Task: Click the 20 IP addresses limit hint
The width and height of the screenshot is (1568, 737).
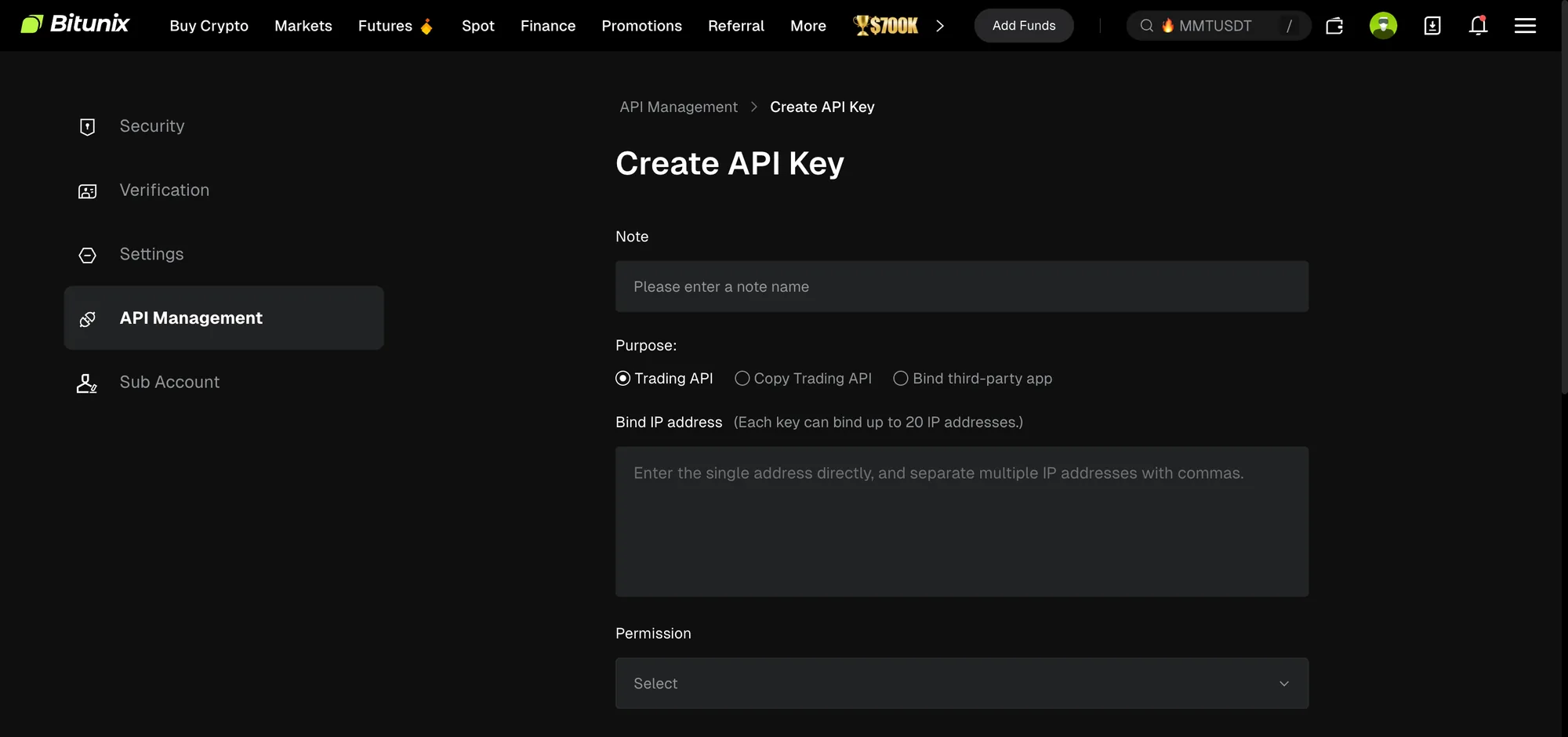Action: tap(878, 423)
